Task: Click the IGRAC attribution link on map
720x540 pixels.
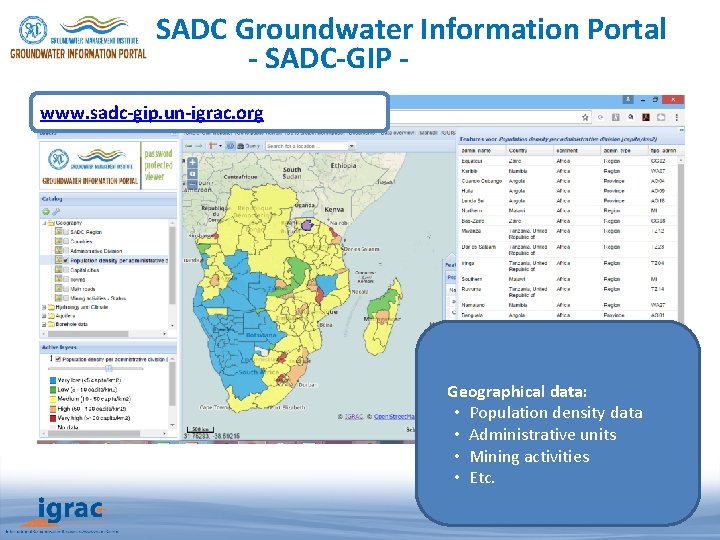Action: click(x=354, y=416)
